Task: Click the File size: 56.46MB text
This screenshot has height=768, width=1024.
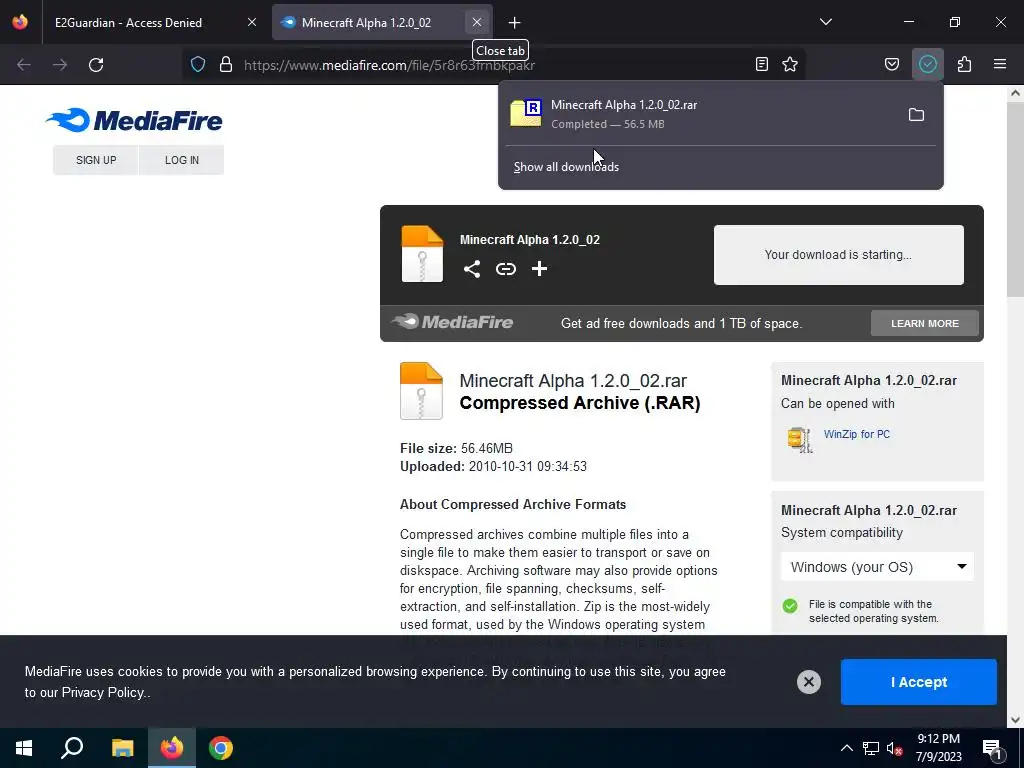Action: click(x=456, y=449)
